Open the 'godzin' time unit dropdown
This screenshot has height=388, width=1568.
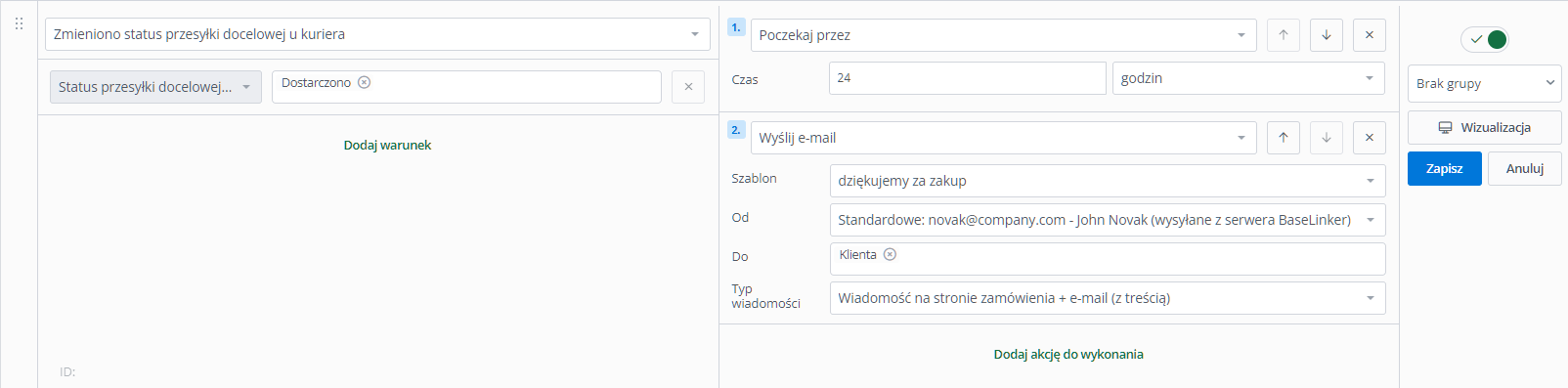(x=1248, y=78)
